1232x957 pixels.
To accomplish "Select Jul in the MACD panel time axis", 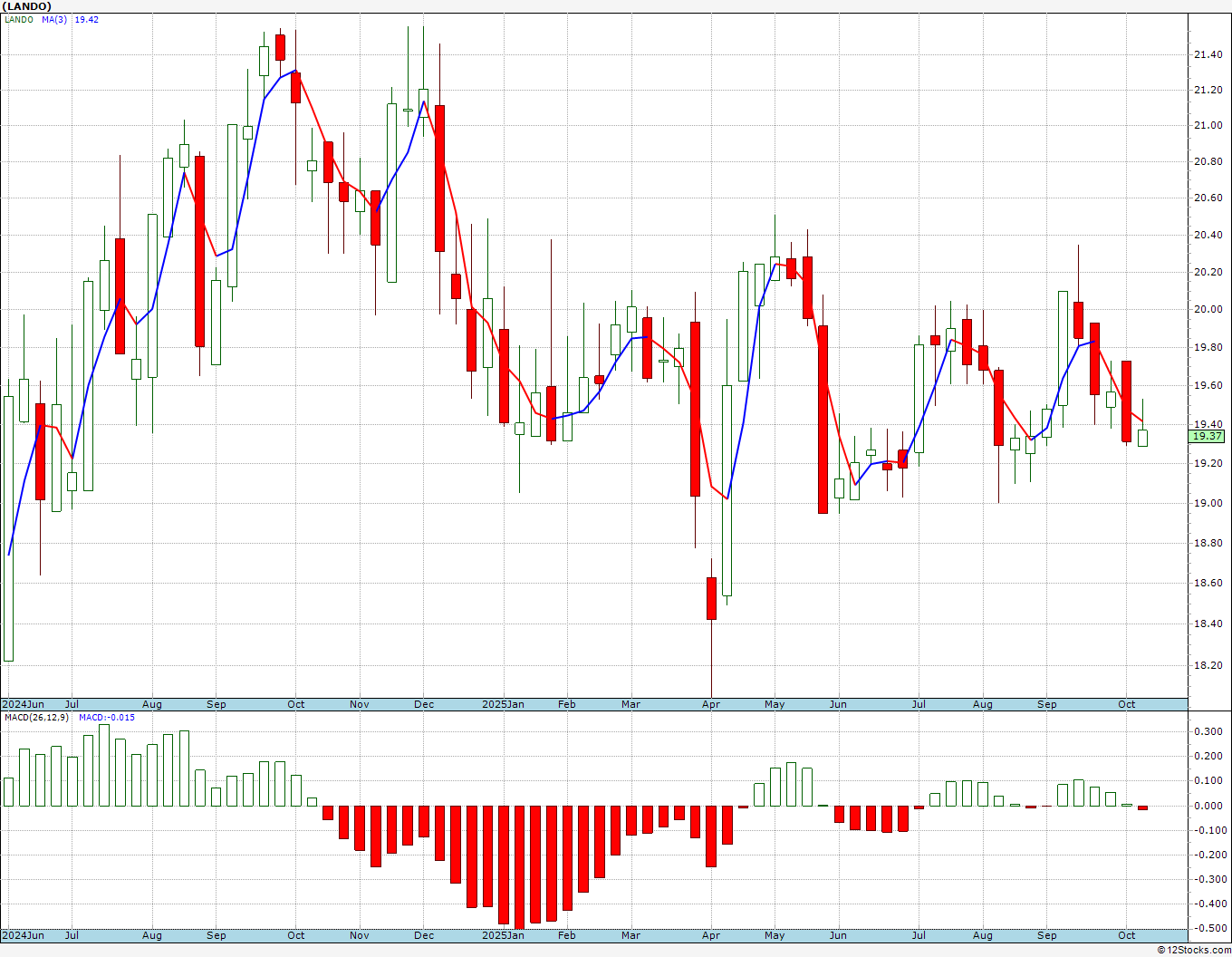I will pos(72,935).
